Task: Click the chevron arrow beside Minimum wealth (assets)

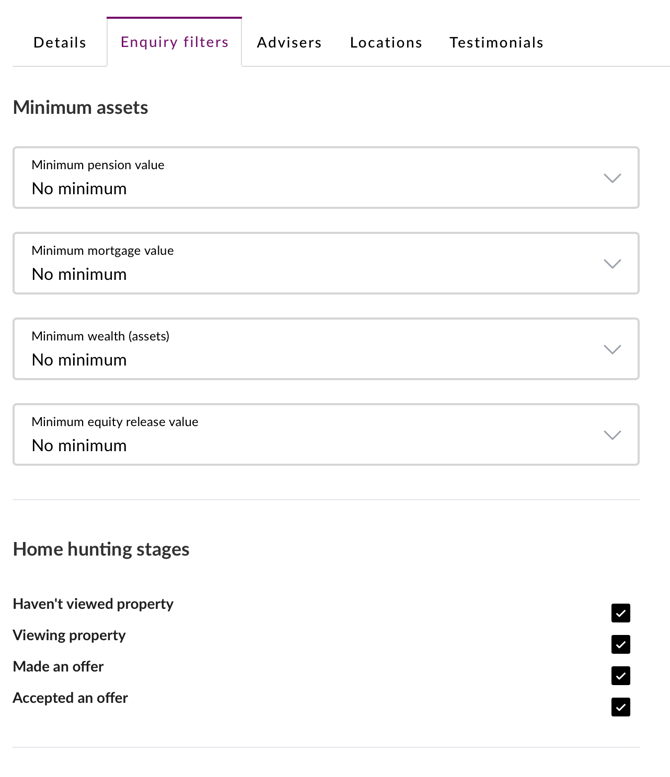Action: tap(612, 349)
